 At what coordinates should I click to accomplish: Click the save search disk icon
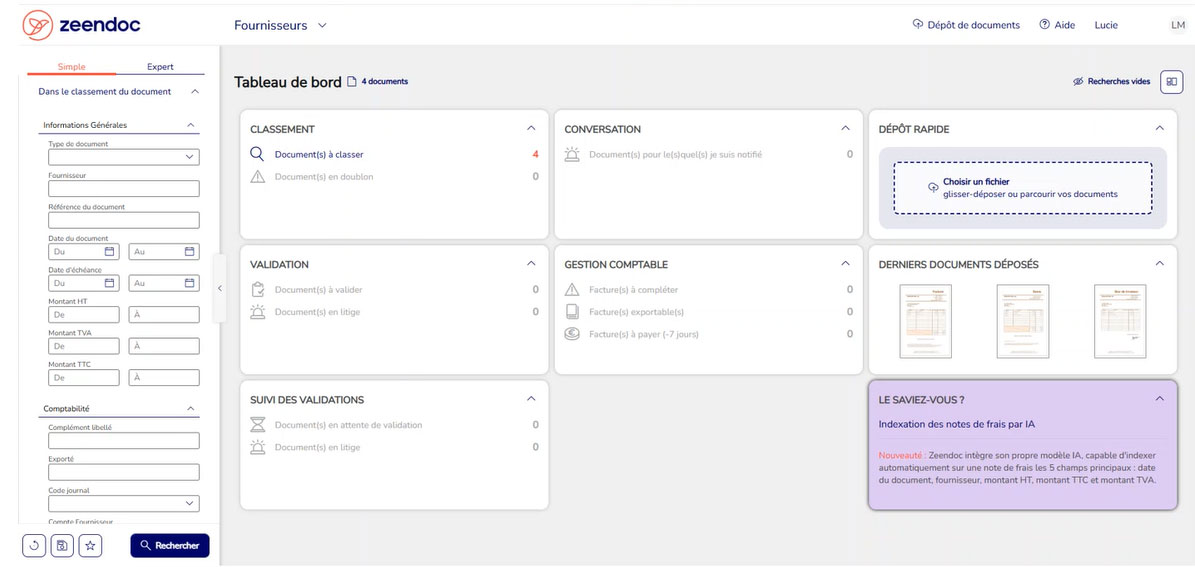point(62,546)
